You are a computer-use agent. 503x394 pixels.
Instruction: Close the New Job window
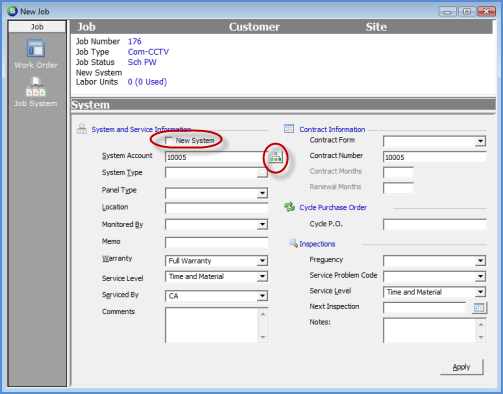pyautogui.click(x=486, y=12)
